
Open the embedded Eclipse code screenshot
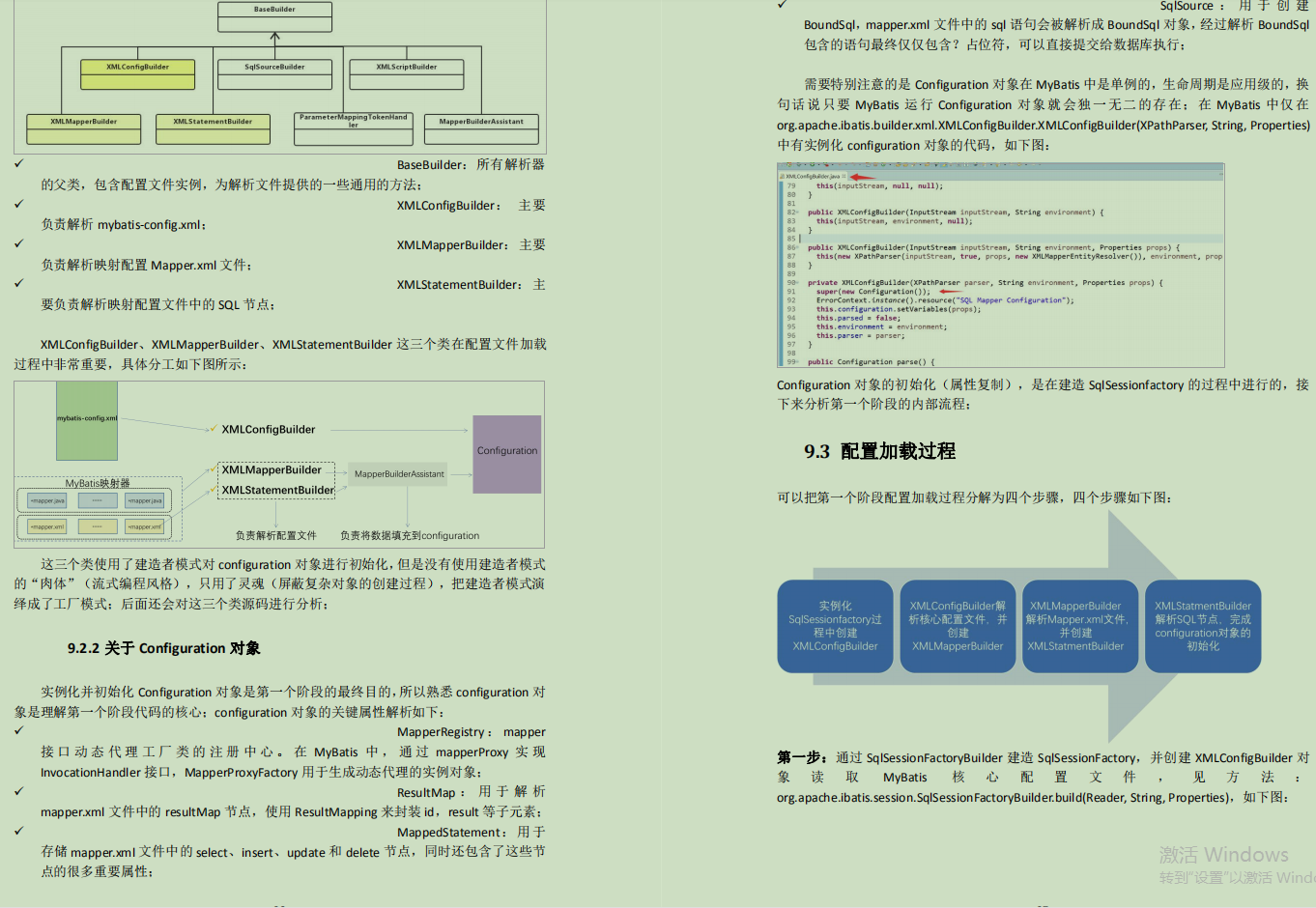click(1000, 266)
